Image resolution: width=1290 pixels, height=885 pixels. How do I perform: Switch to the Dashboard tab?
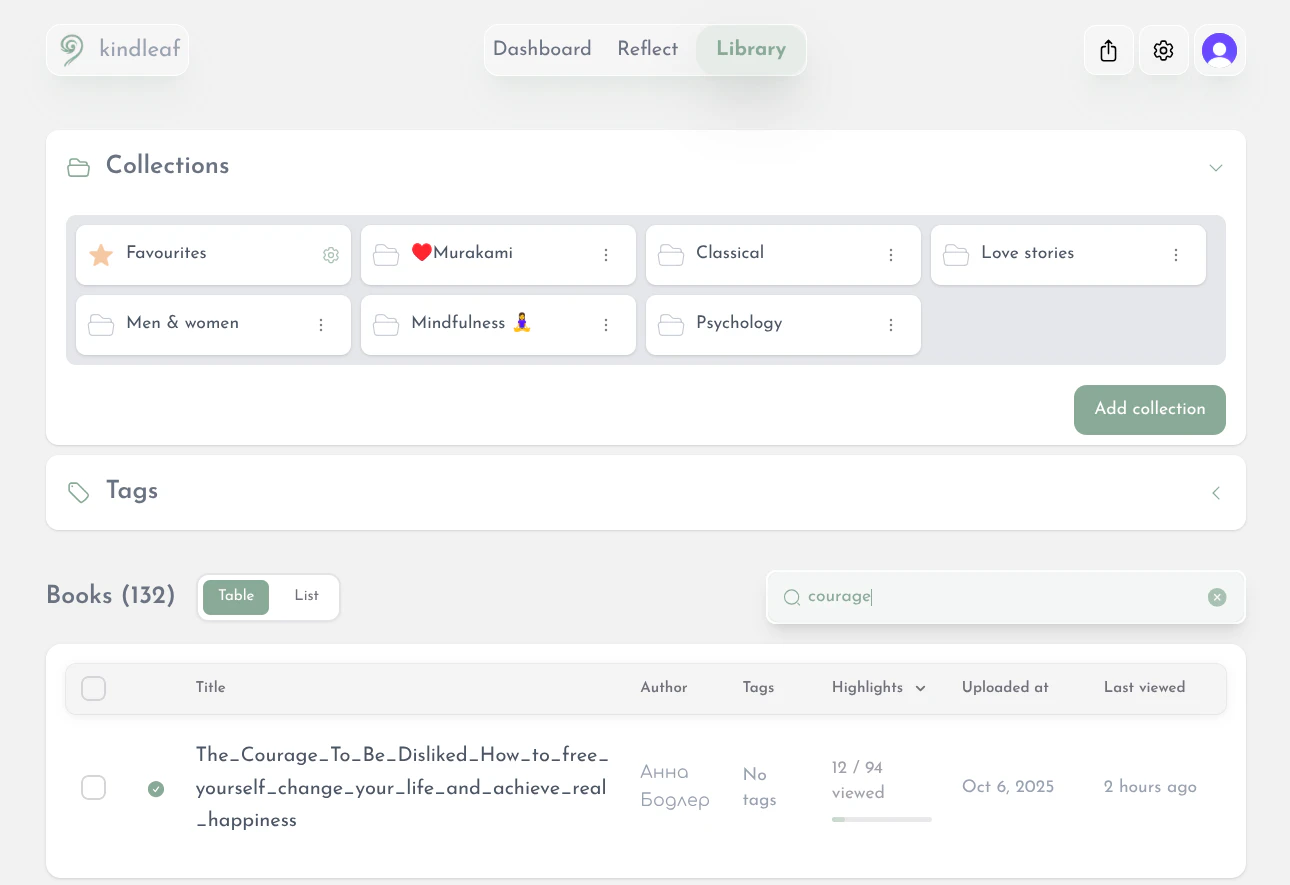coord(542,49)
